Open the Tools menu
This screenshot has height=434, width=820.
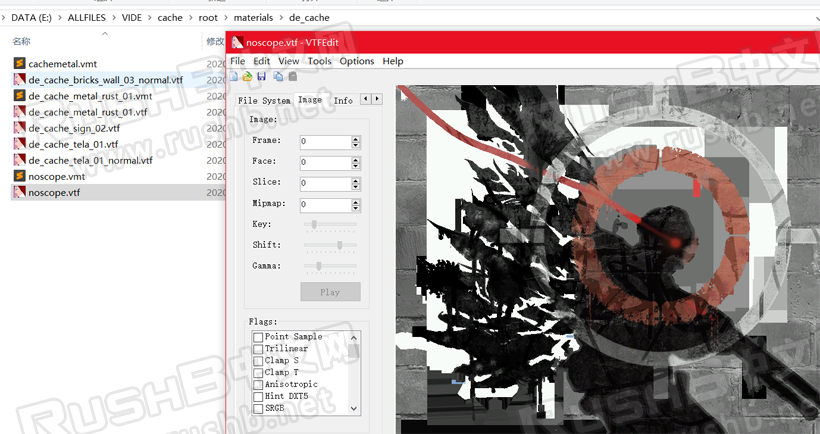click(319, 61)
